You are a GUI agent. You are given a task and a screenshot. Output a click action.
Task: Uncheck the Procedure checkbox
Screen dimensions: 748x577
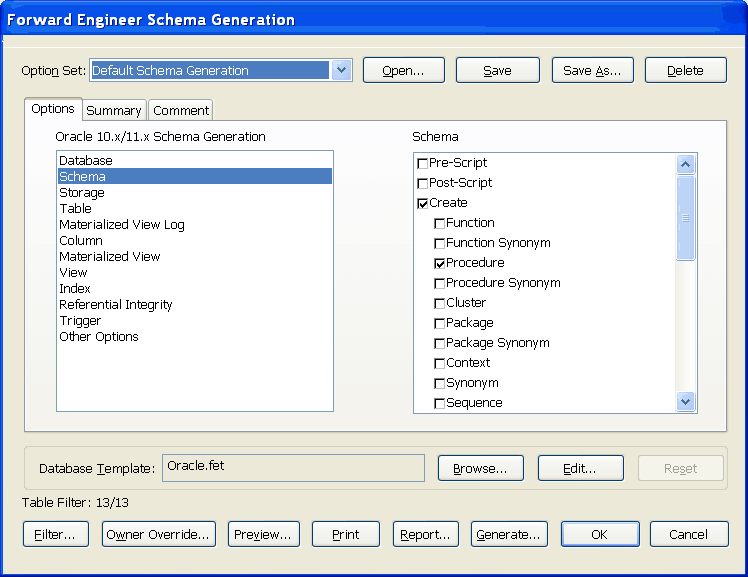[439, 263]
